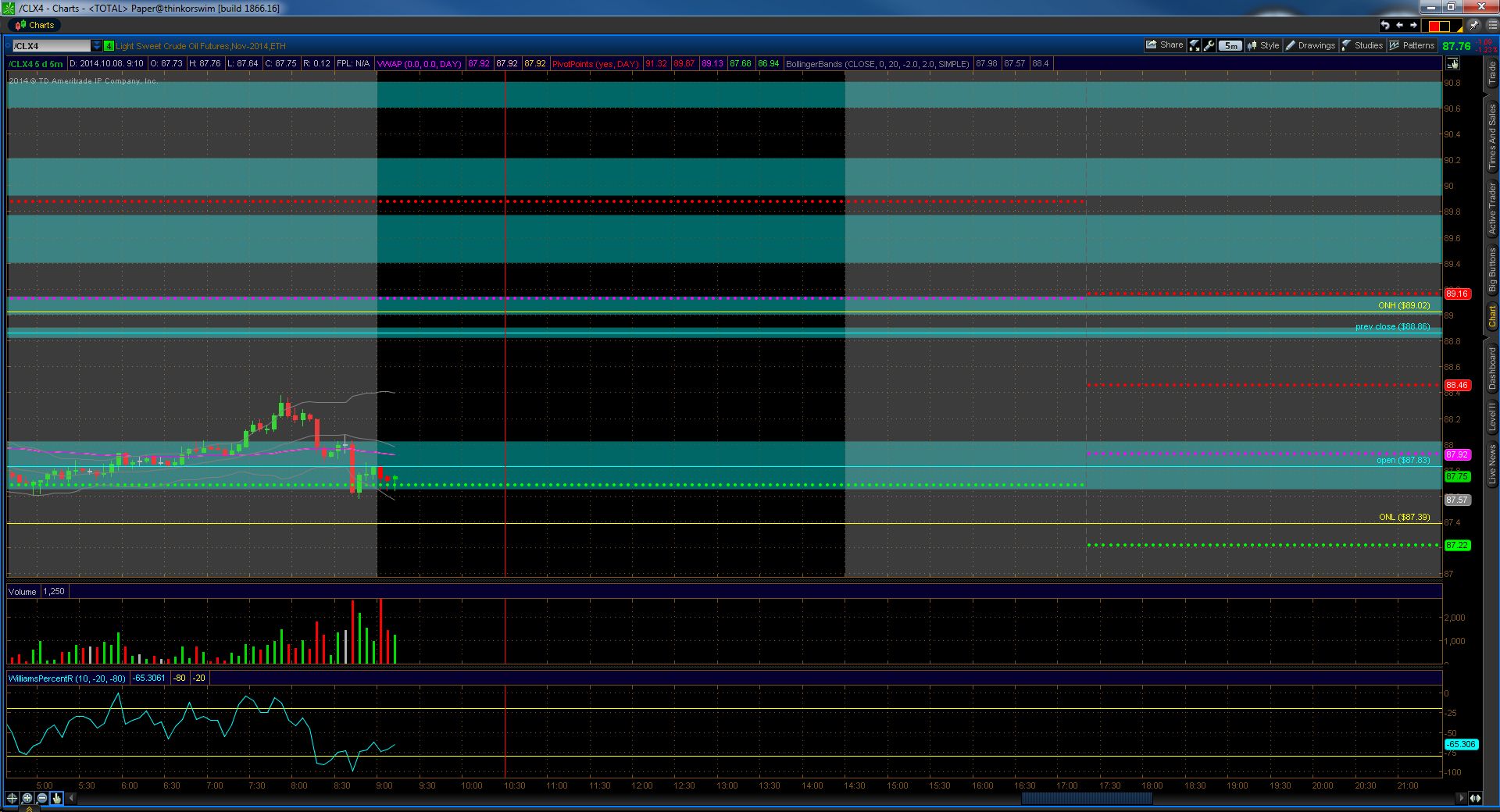Click the ONH ($89.02) line label
The height and width of the screenshot is (812, 1500).
point(1404,305)
